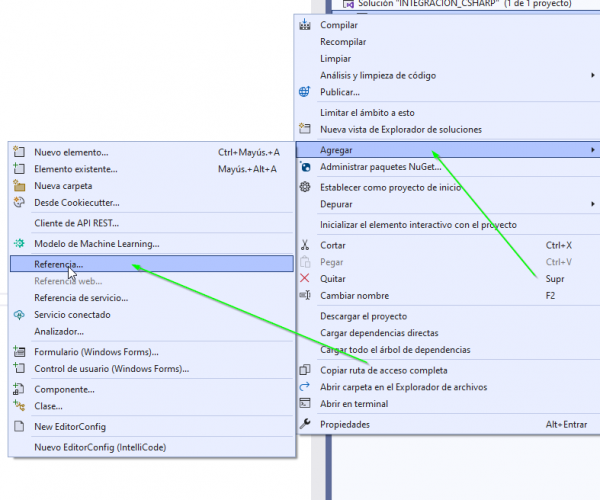Click the Abrir carpeta arrow icon

305,387
